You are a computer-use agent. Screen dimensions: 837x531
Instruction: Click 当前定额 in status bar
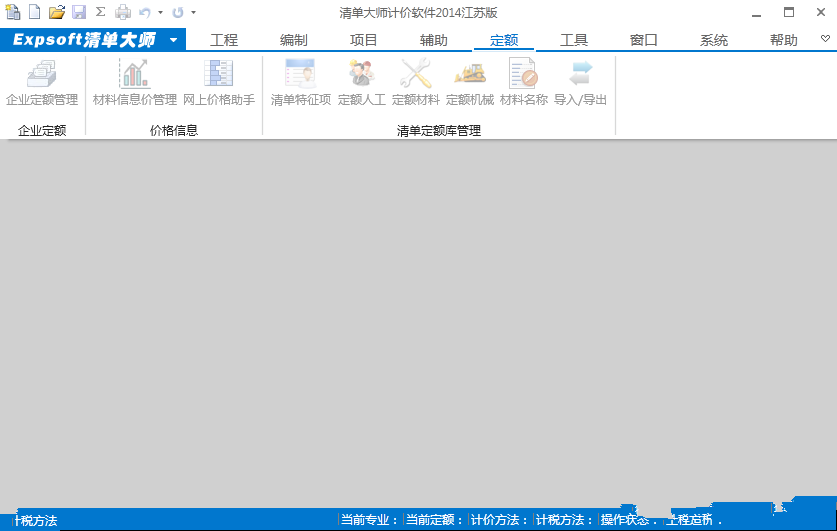435,520
